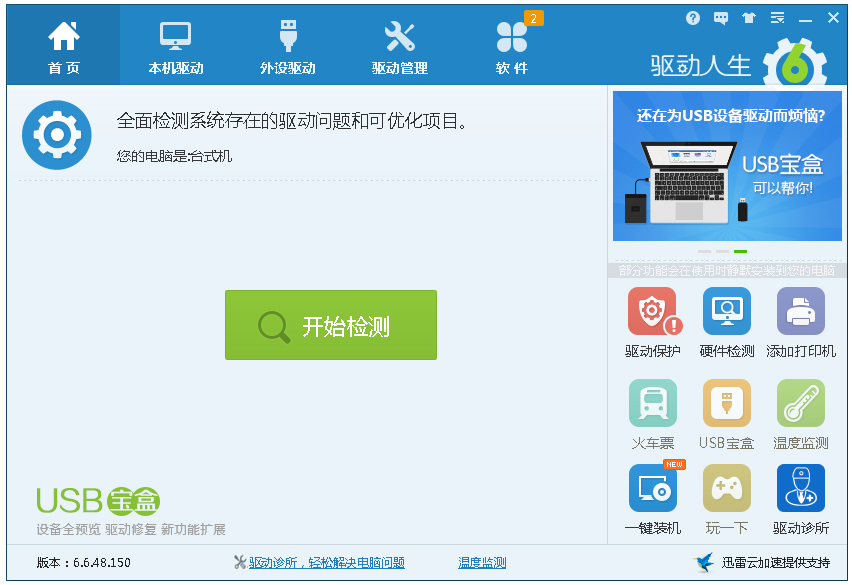
Task: Click the orange badge showing 2 on 软件
Action: (x=534, y=18)
